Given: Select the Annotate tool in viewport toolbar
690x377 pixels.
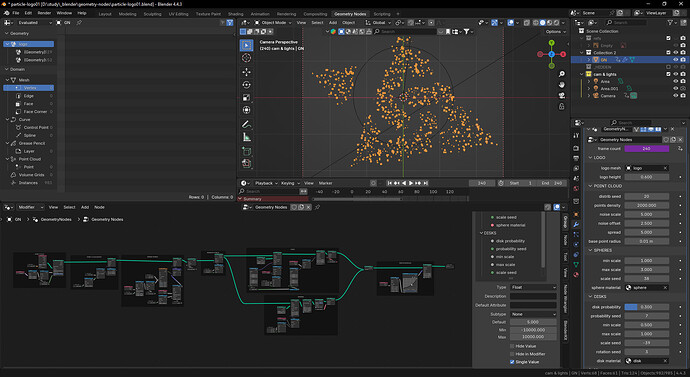Looking at the screenshot, I should coord(246,124).
